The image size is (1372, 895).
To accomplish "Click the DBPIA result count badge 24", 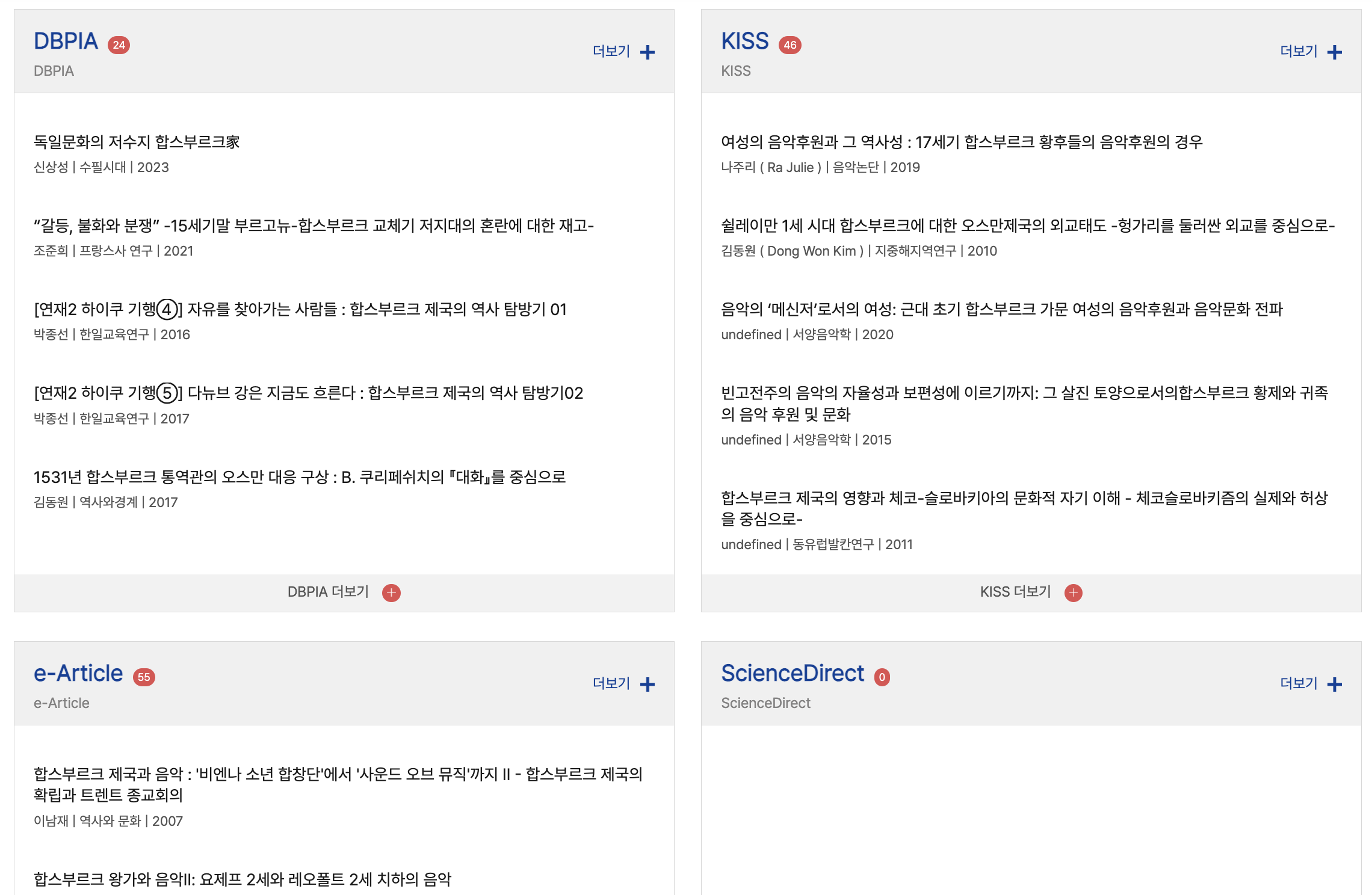I will click(x=119, y=45).
